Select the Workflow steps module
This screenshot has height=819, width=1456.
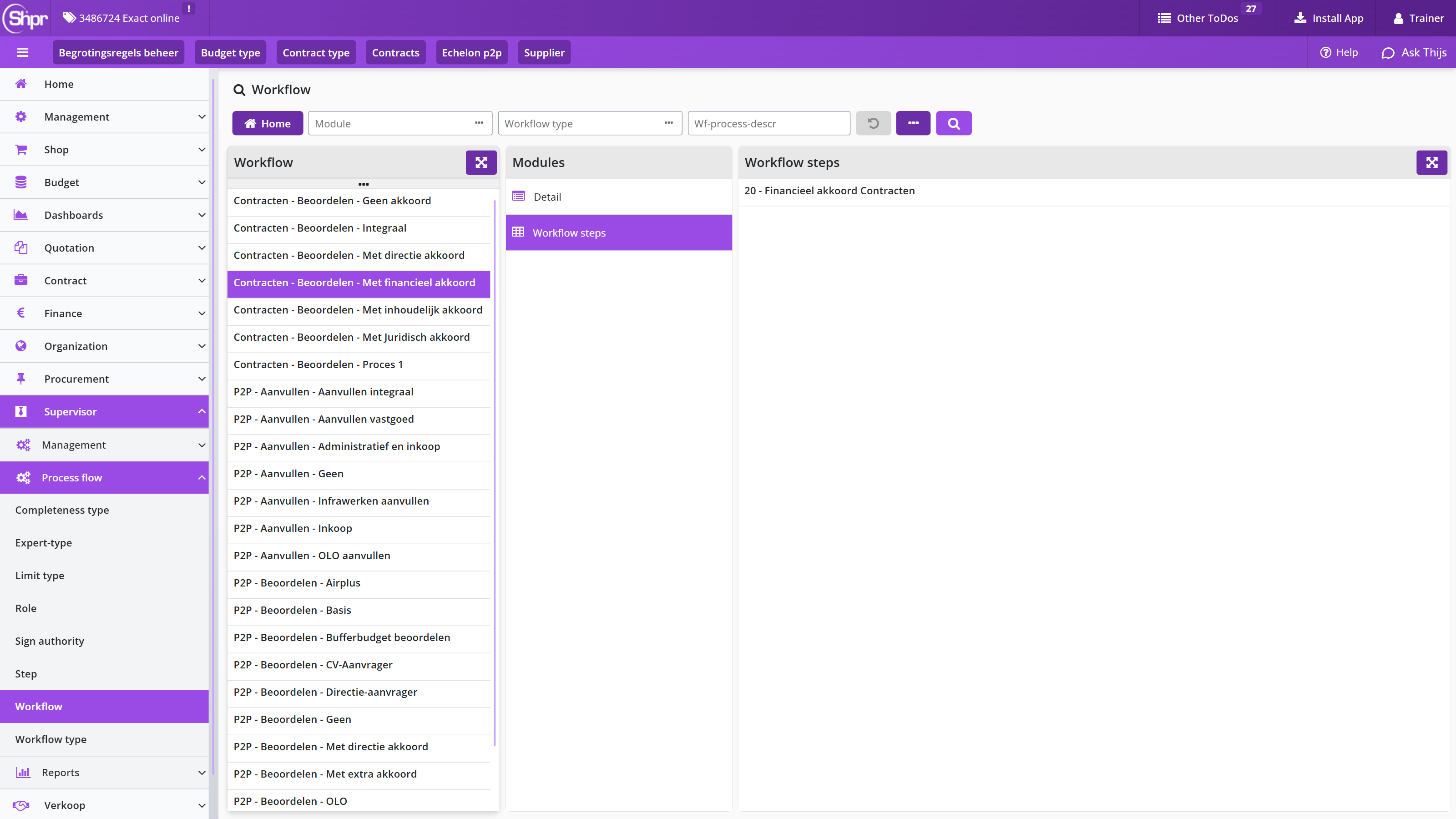tap(619, 233)
